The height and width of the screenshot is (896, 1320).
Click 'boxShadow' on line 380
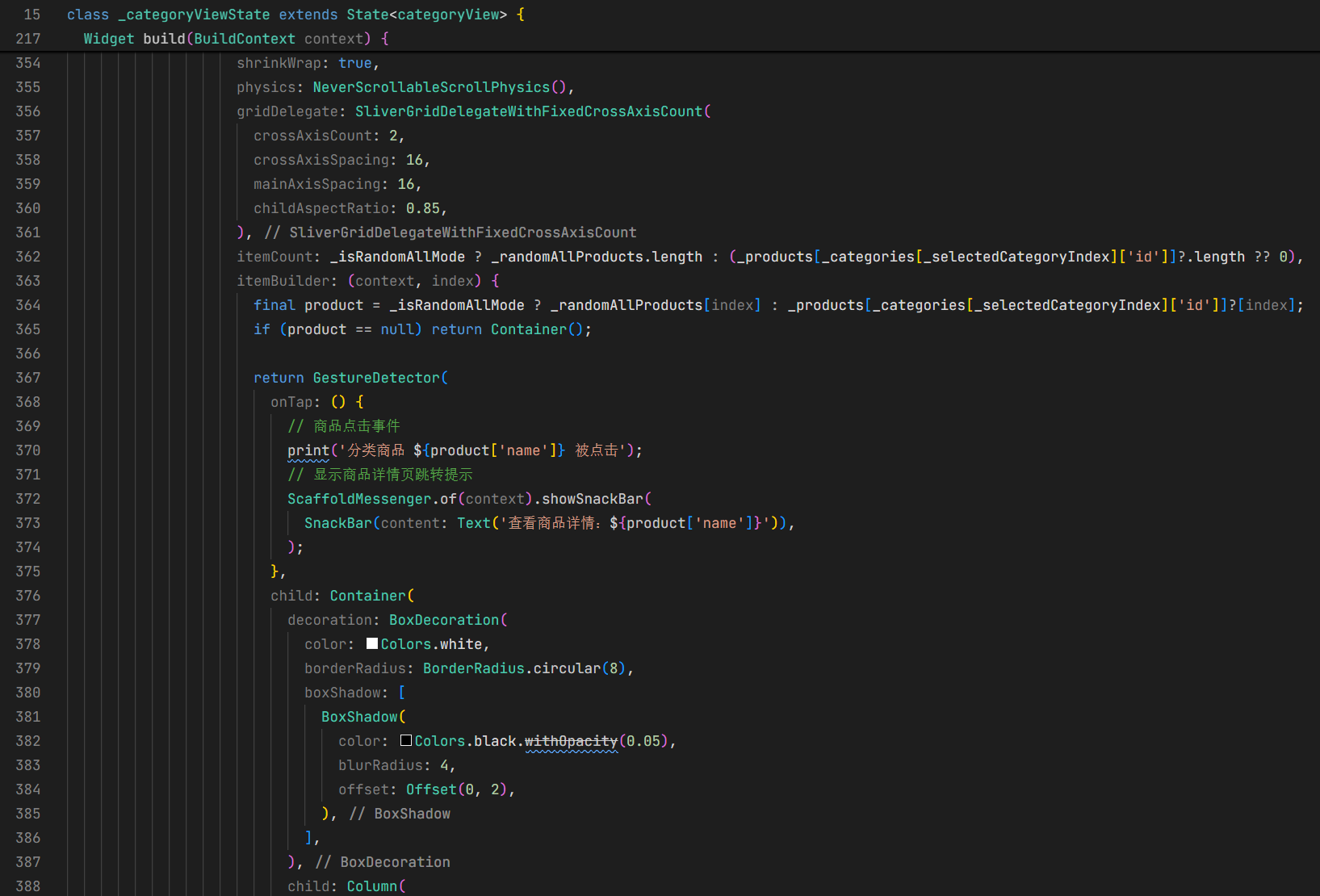[x=342, y=693]
